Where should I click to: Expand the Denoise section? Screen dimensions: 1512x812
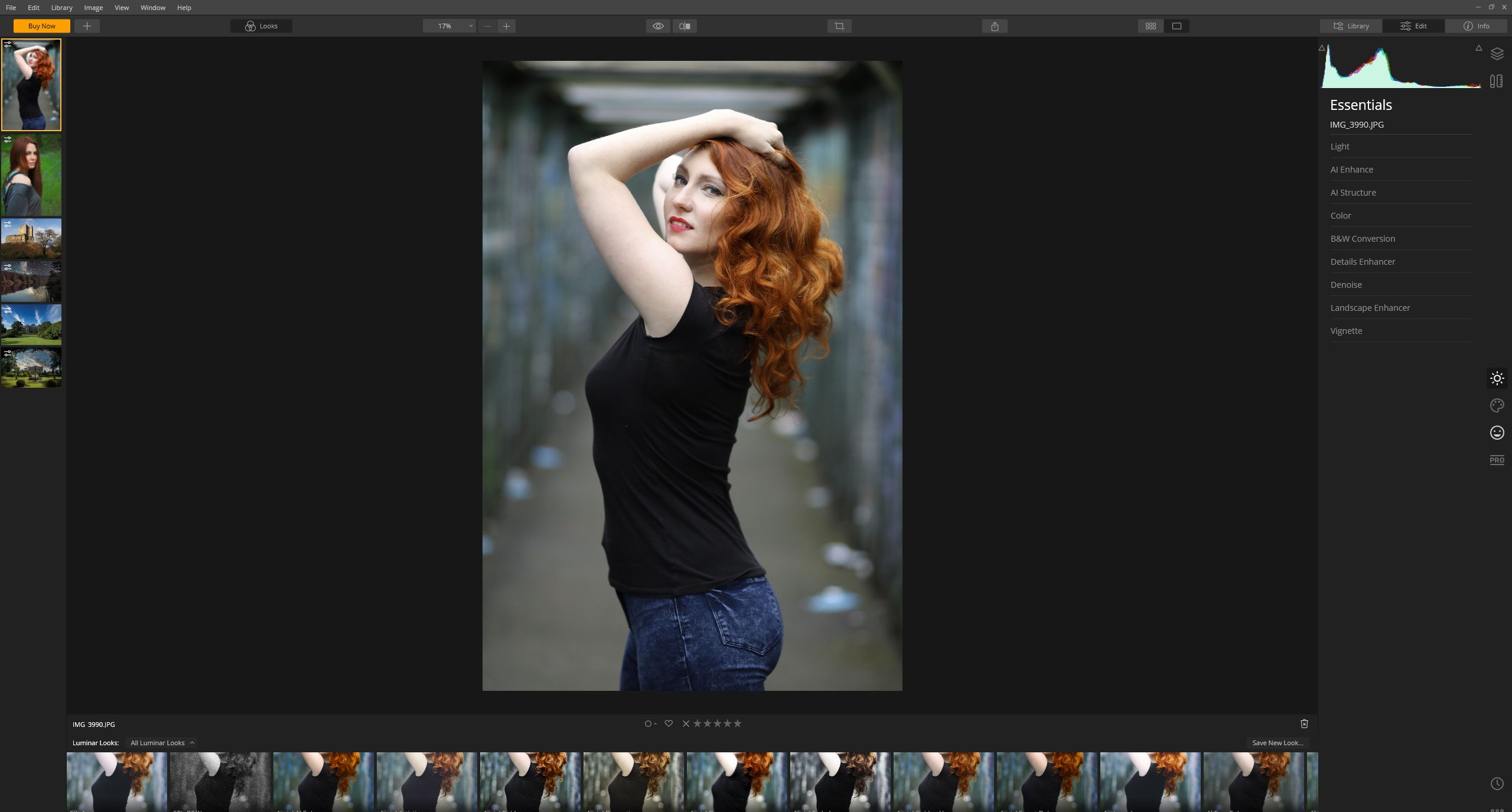(1346, 284)
